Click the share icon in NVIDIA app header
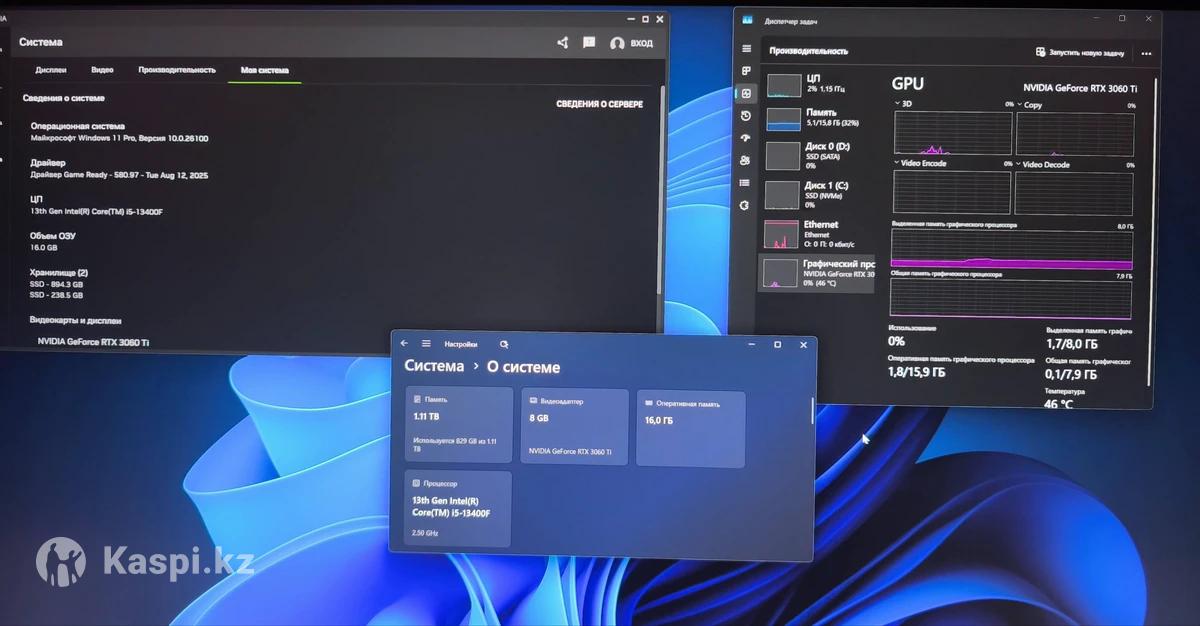 (x=562, y=43)
